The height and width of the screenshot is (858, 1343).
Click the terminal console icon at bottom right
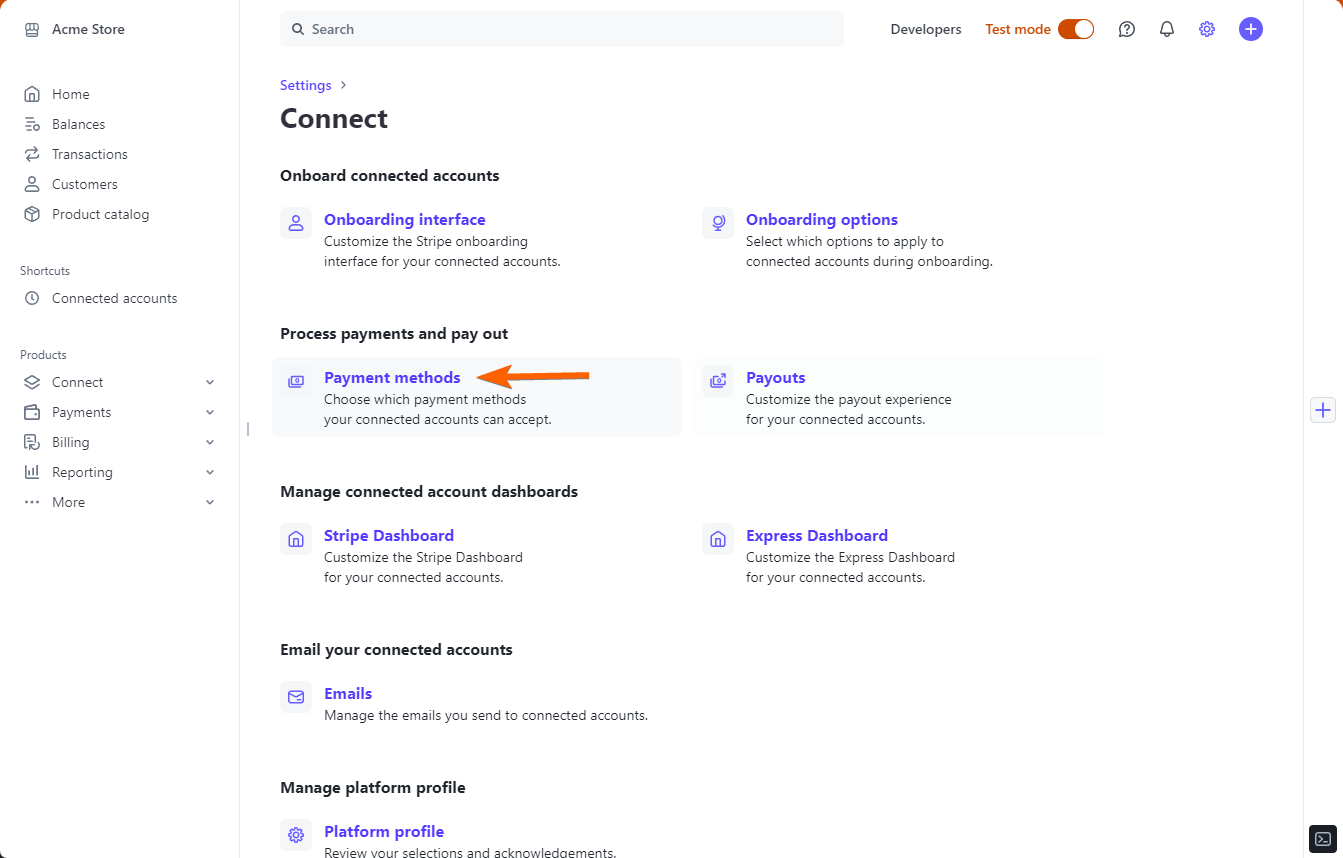1322,838
